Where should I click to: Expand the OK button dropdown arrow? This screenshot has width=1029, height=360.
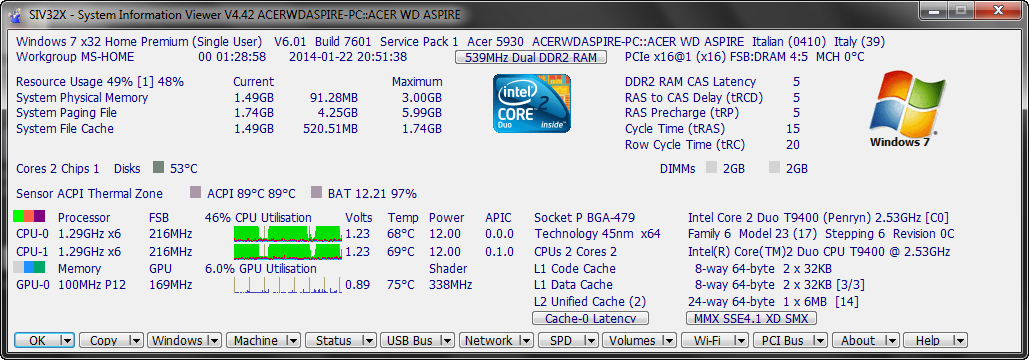[67, 340]
